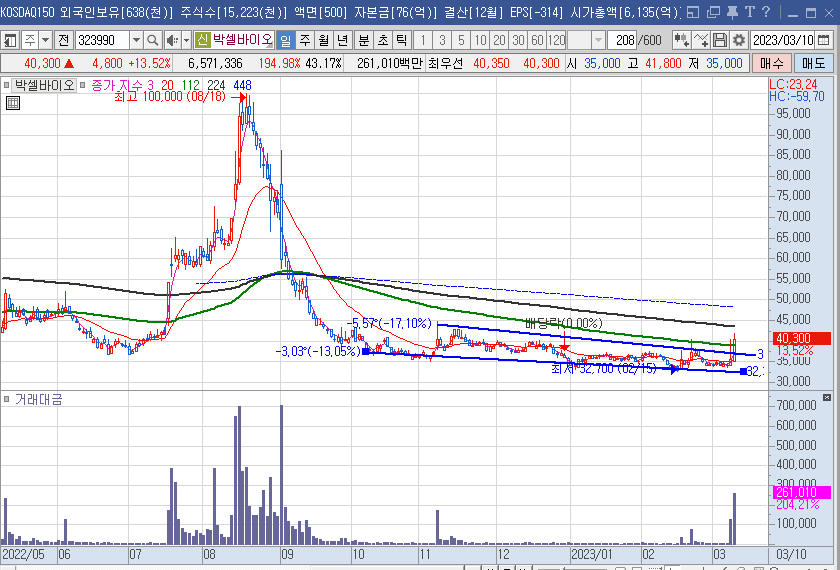Choose the 10 interval button

[481, 40]
